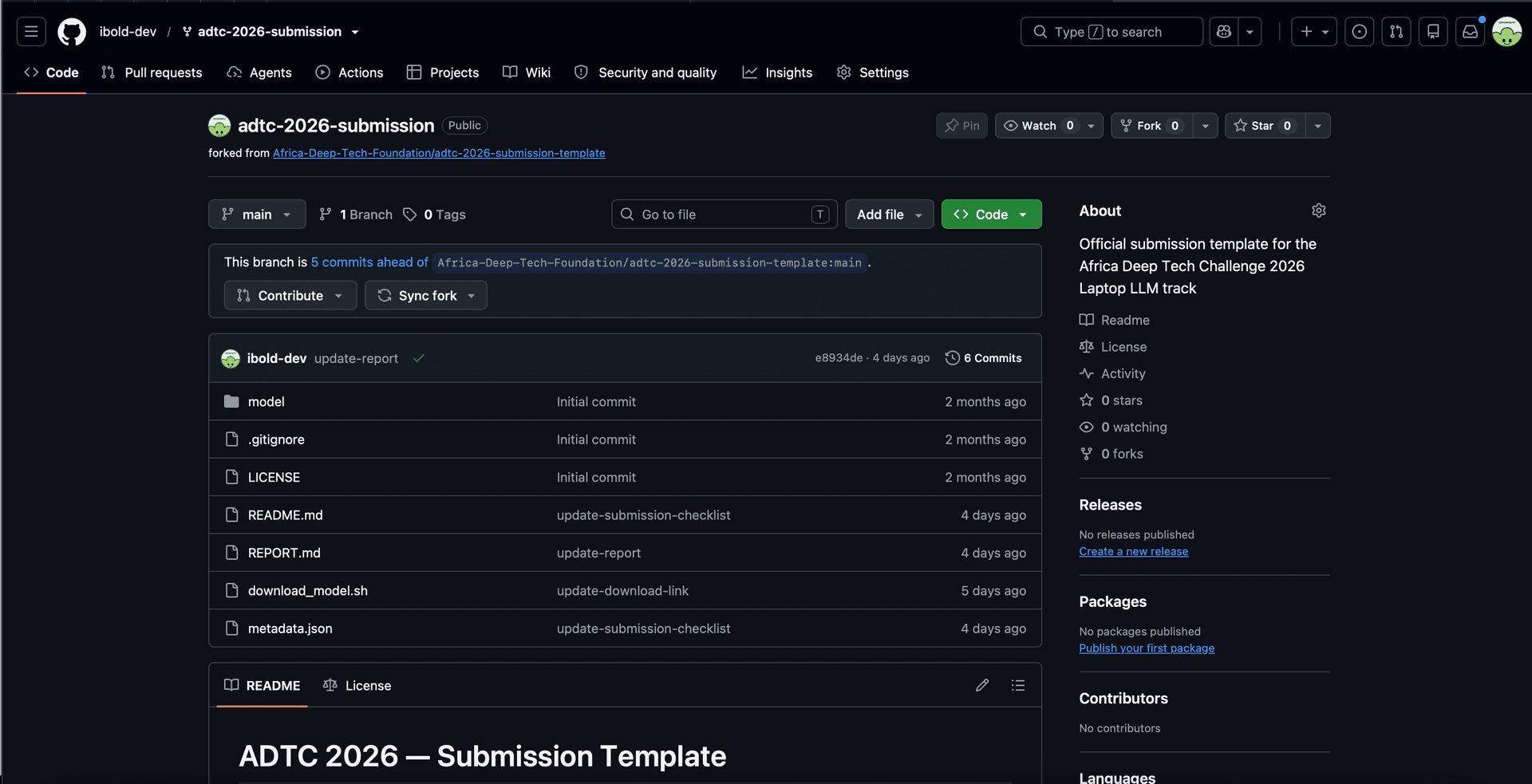Open the Agents tab
Screen dimensions: 1532x784
259,73
